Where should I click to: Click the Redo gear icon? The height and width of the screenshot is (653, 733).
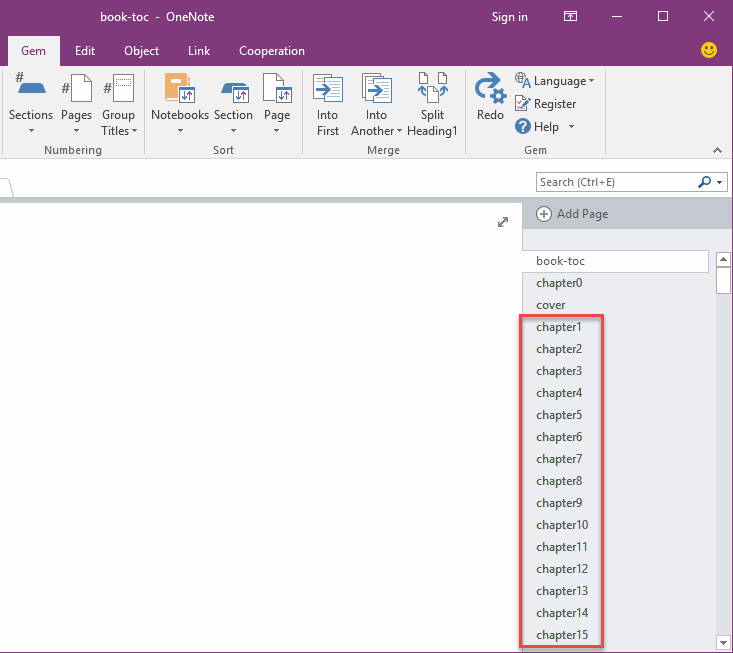[490, 88]
